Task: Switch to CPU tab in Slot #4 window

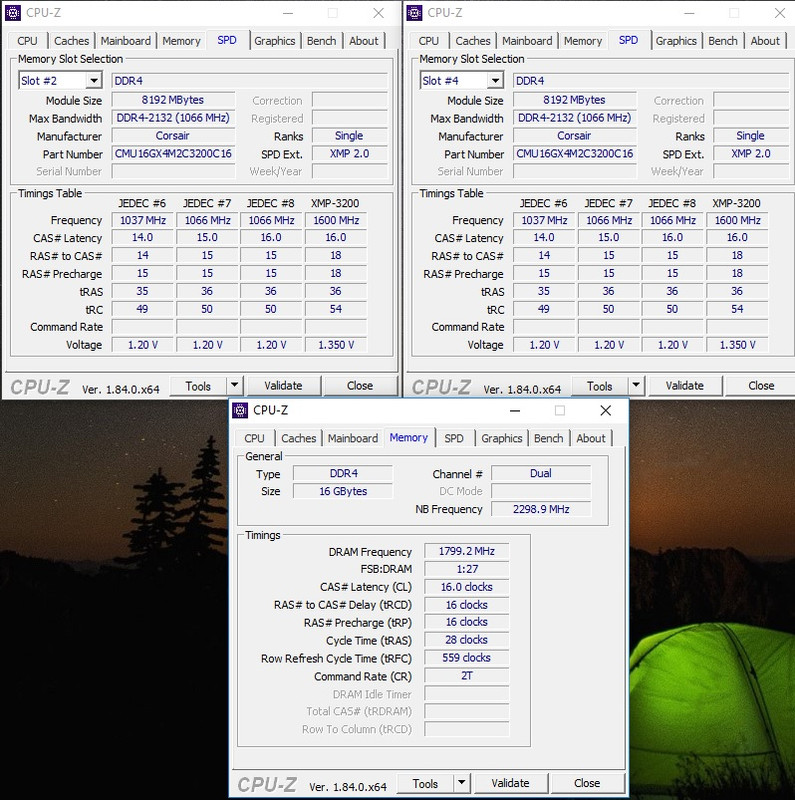Action: [429, 41]
